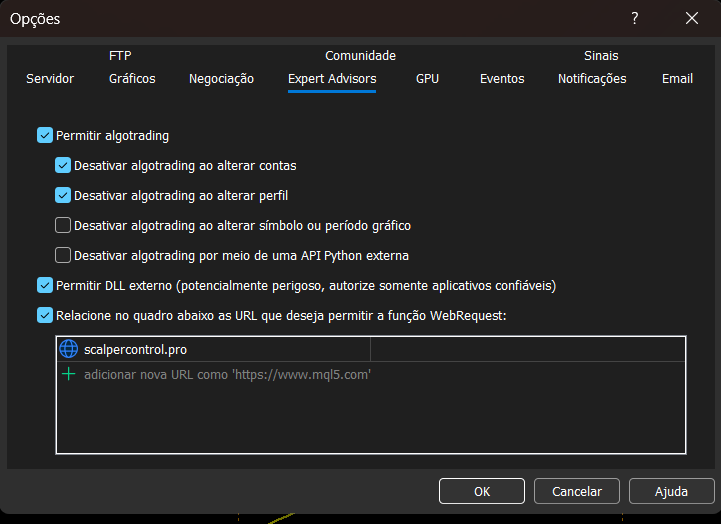Uncheck Desativar algotrading ao alterar contas
This screenshot has width=721, height=524.
(63, 165)
